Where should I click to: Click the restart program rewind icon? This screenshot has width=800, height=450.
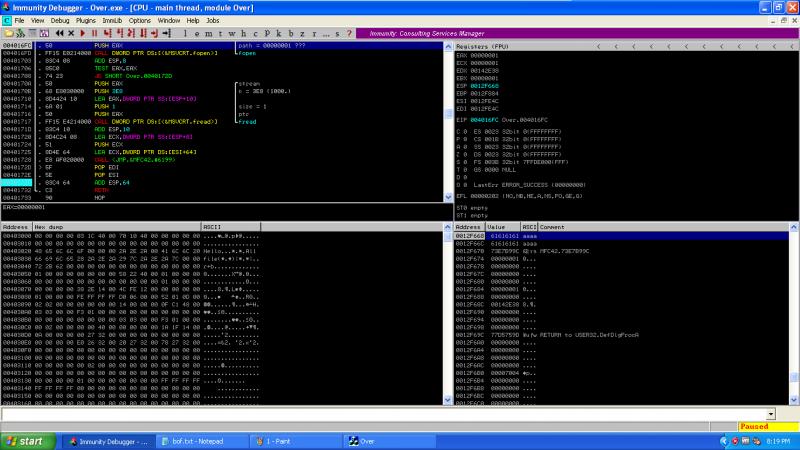[60, 33]
